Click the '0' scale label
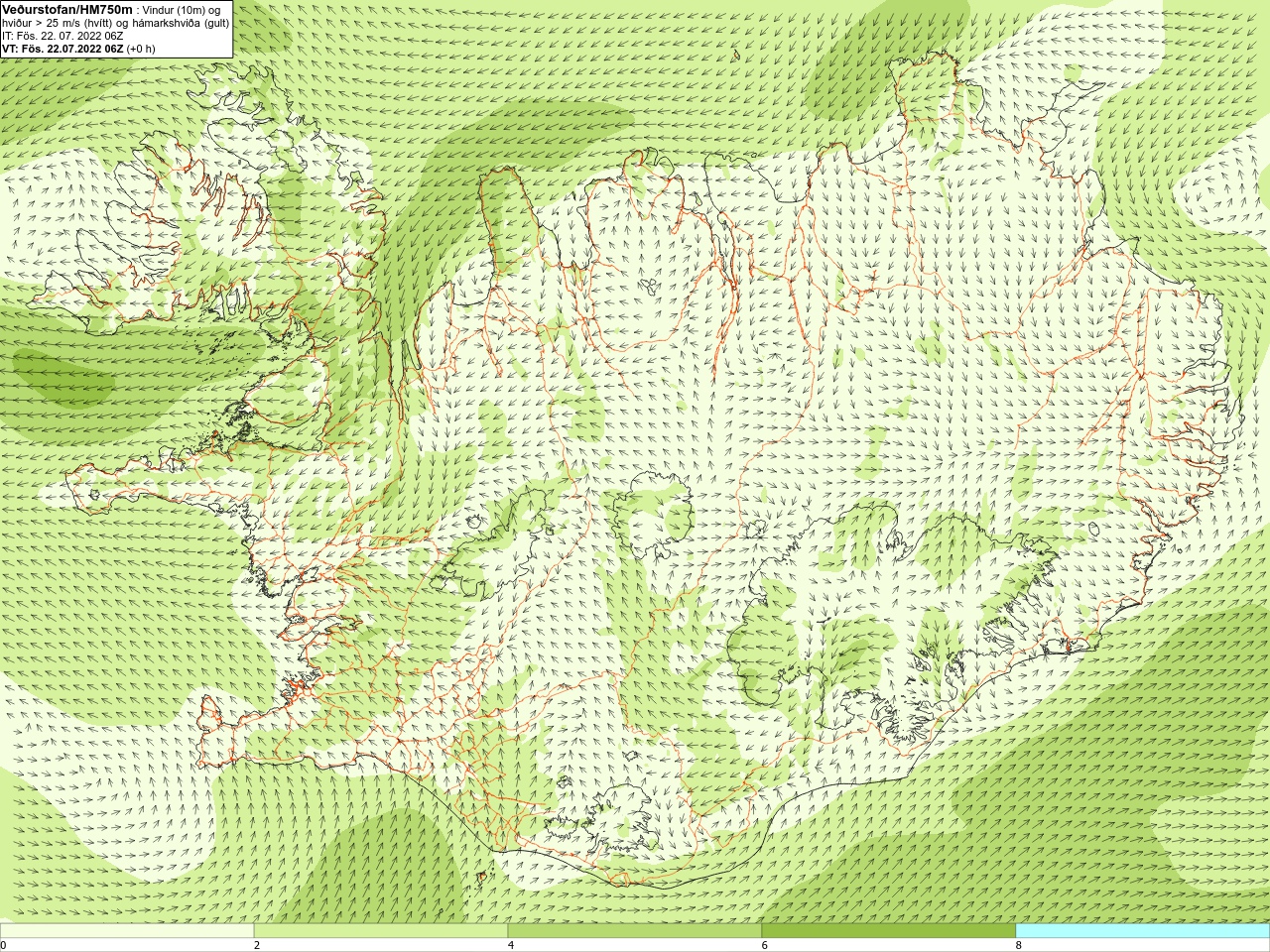 (x=3, y=945)
